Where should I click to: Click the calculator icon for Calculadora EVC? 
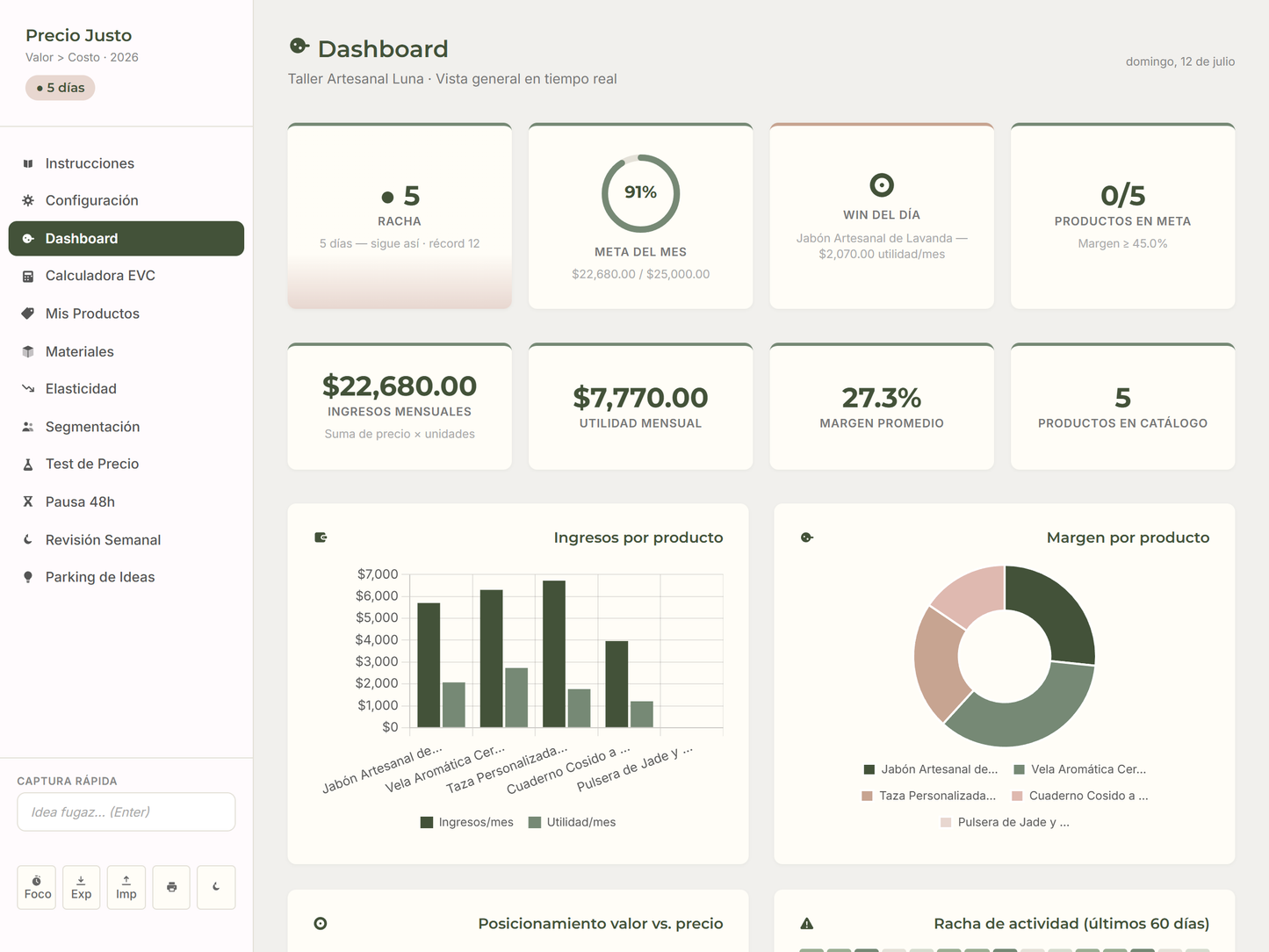click(28, 276)
